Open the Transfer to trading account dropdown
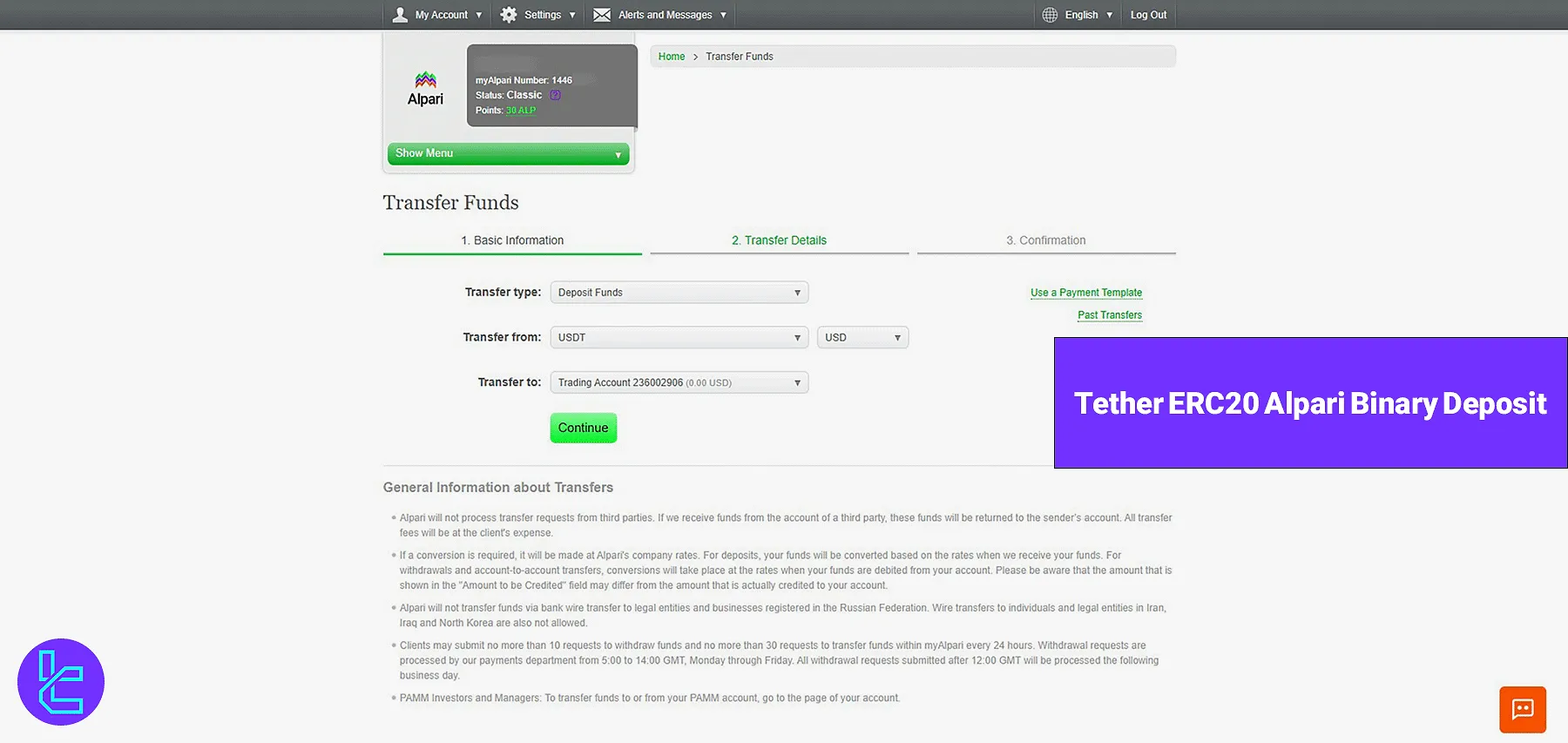The height and width of the screenshot is (743, 1568). (x=679, y=382)
